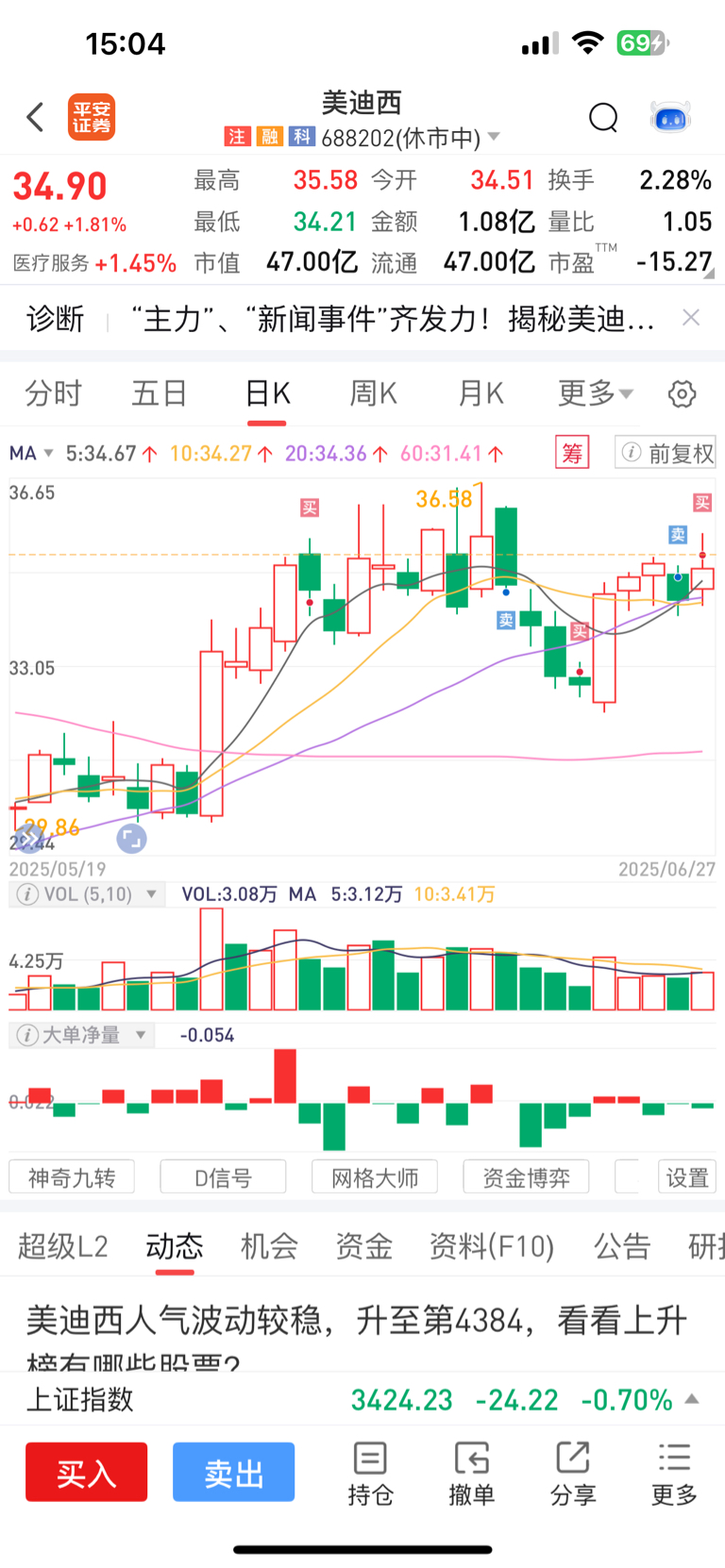Screen dimensions: 725x1568
Task: Tap the 注 stock tag icon
Action: point(237,137)
